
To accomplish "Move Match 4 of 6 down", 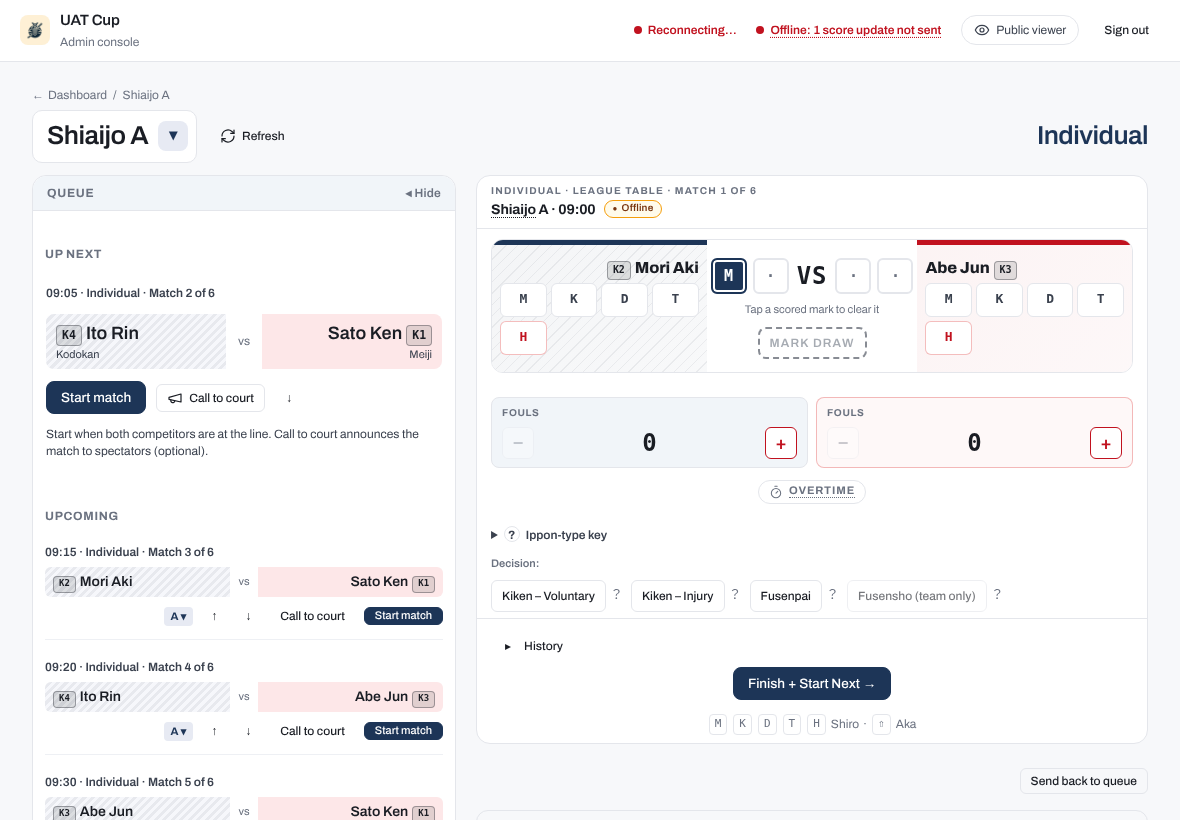I will click(x=248, y=731).
